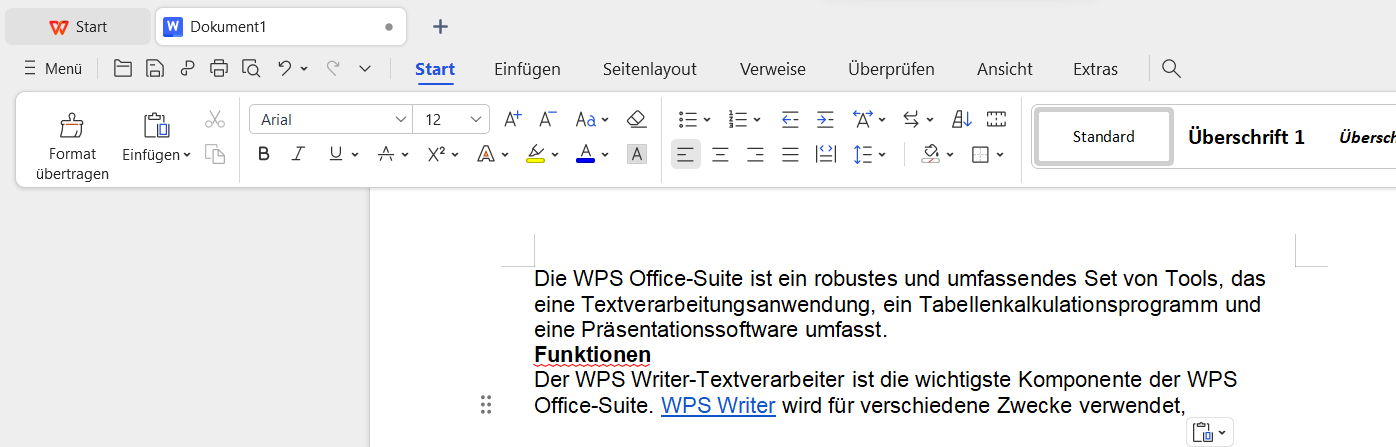Viewport: 1396px width, 447px height.
Task: Click the Format übertragen paintbrush icon
Action: 72,125
